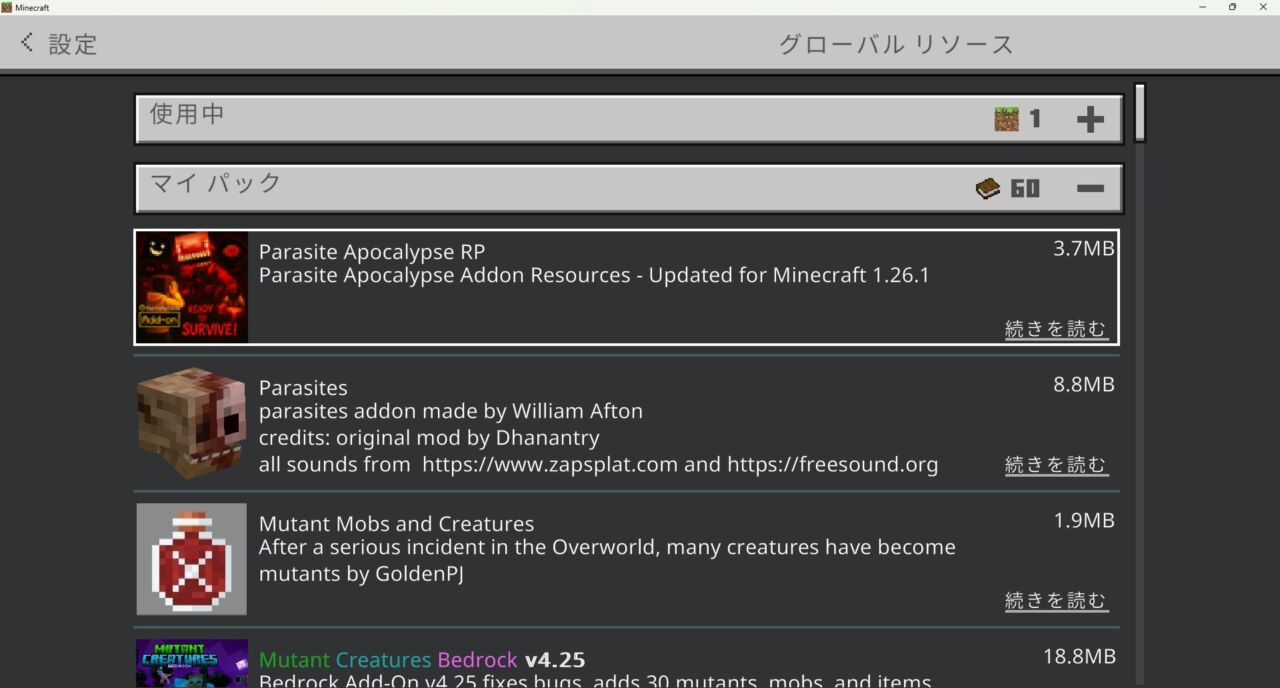Click the pack list scrollbar thumb
This screenshot has width=1280, height=688.
click(x=1139, y=113)
